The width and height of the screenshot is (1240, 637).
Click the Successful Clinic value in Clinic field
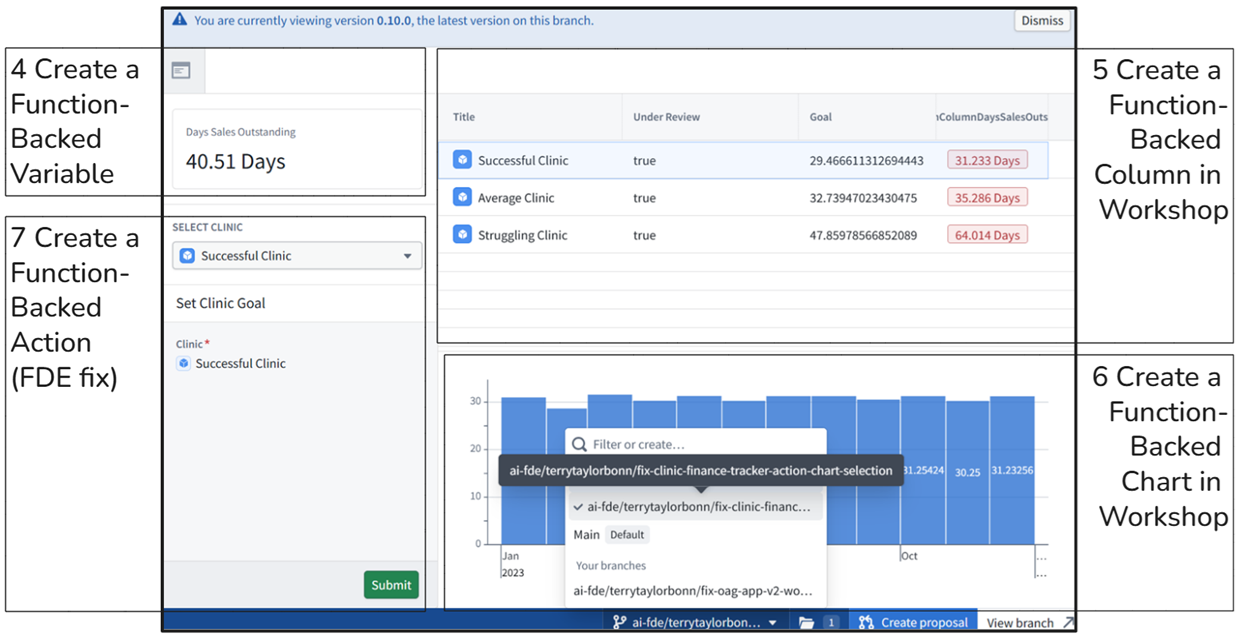point(240,364)
